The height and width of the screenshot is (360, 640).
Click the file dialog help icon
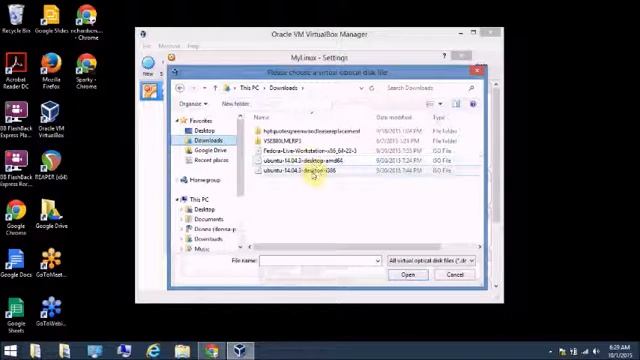(x=473, y=104)
